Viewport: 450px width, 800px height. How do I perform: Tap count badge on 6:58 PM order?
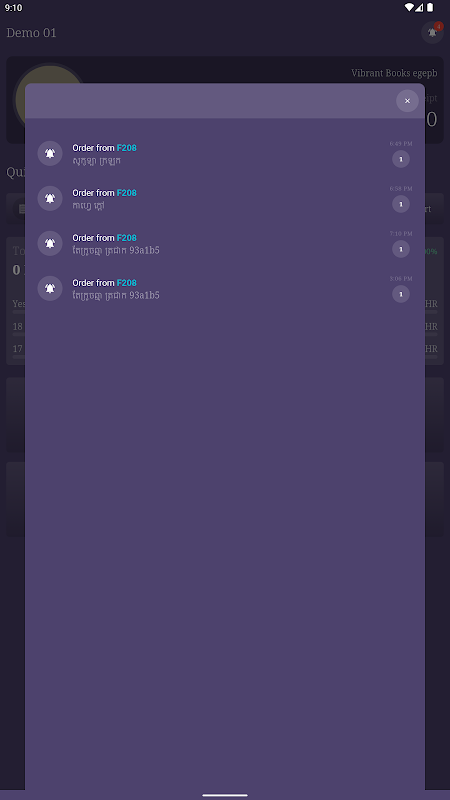point(401,204)
